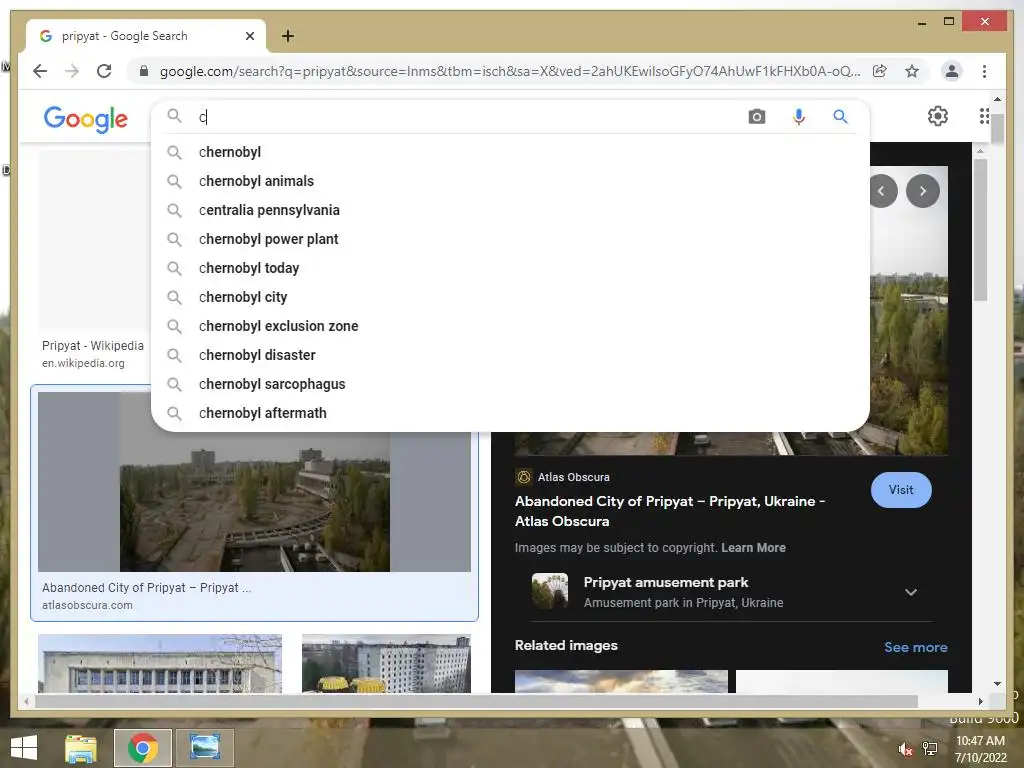Click the preview panel vertical scrollbar
Viewport: 1024px width, 768px height.
coord(980,229)
